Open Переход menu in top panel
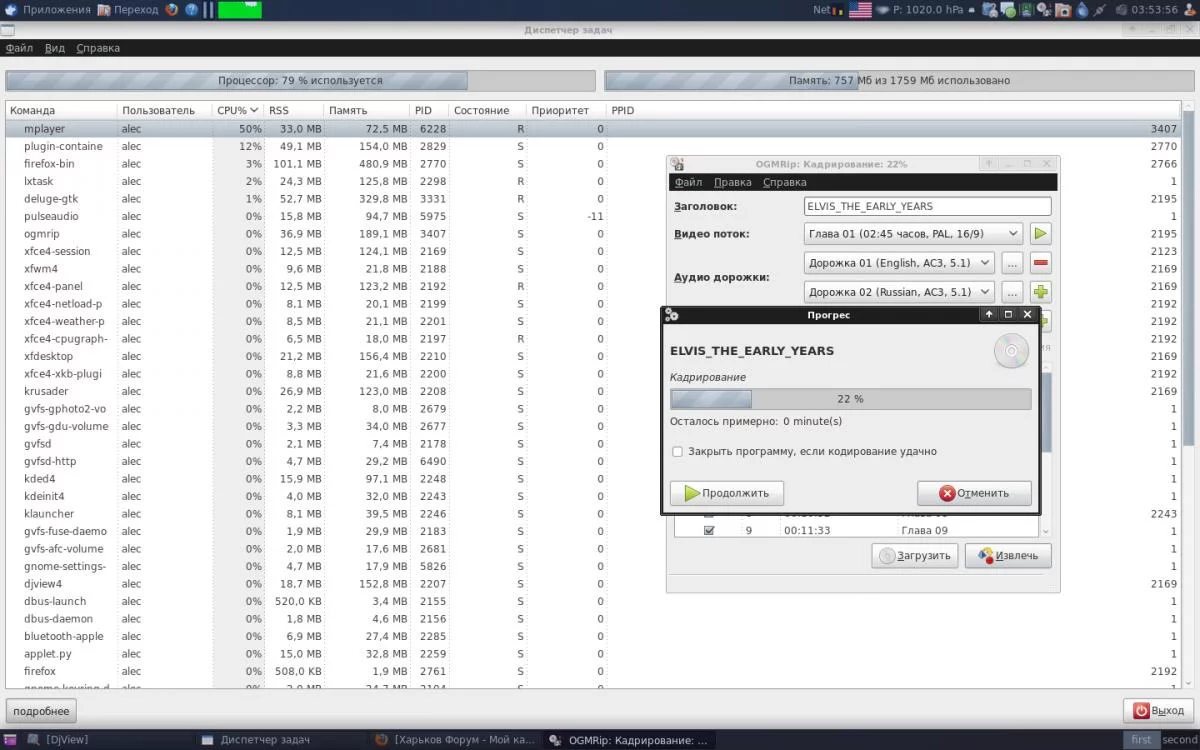This screenshot has width=1200, height=750. tap(129, 9)
